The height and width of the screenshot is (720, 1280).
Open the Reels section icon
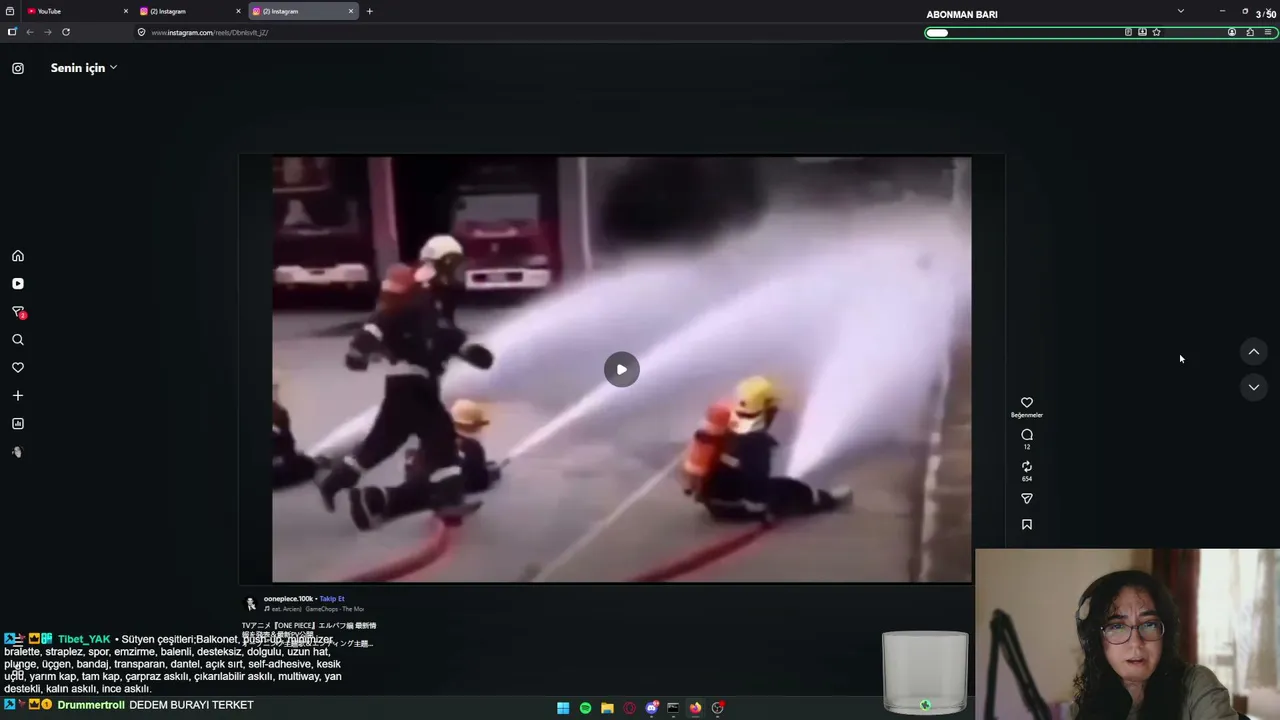point(18,284)
